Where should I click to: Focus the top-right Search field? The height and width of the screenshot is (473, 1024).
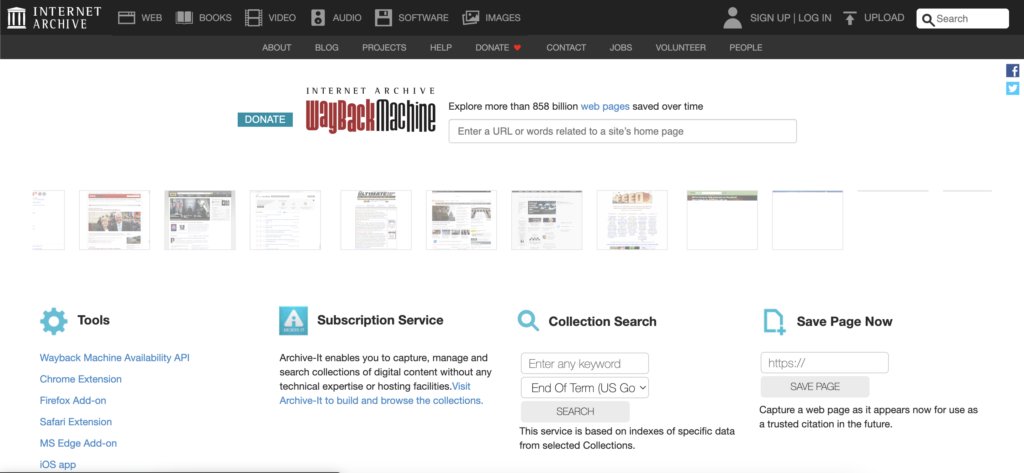pos(963,19)
